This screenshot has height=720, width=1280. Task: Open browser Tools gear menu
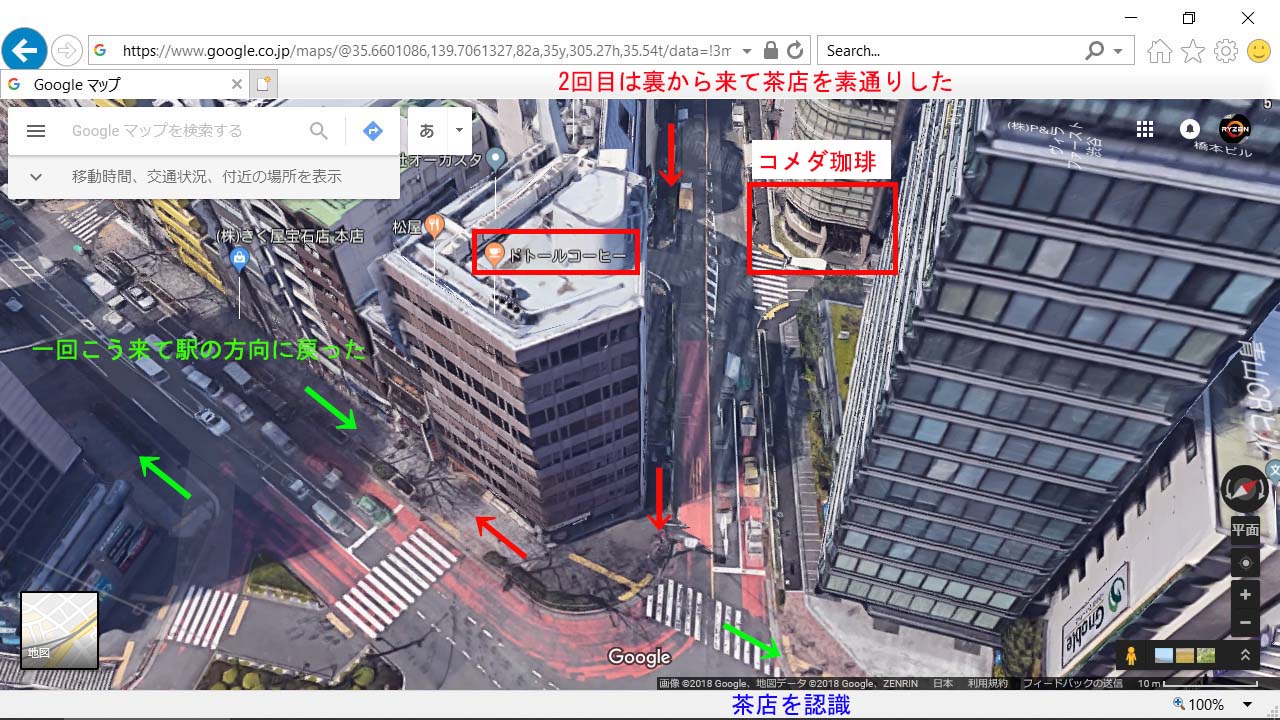1225,50
